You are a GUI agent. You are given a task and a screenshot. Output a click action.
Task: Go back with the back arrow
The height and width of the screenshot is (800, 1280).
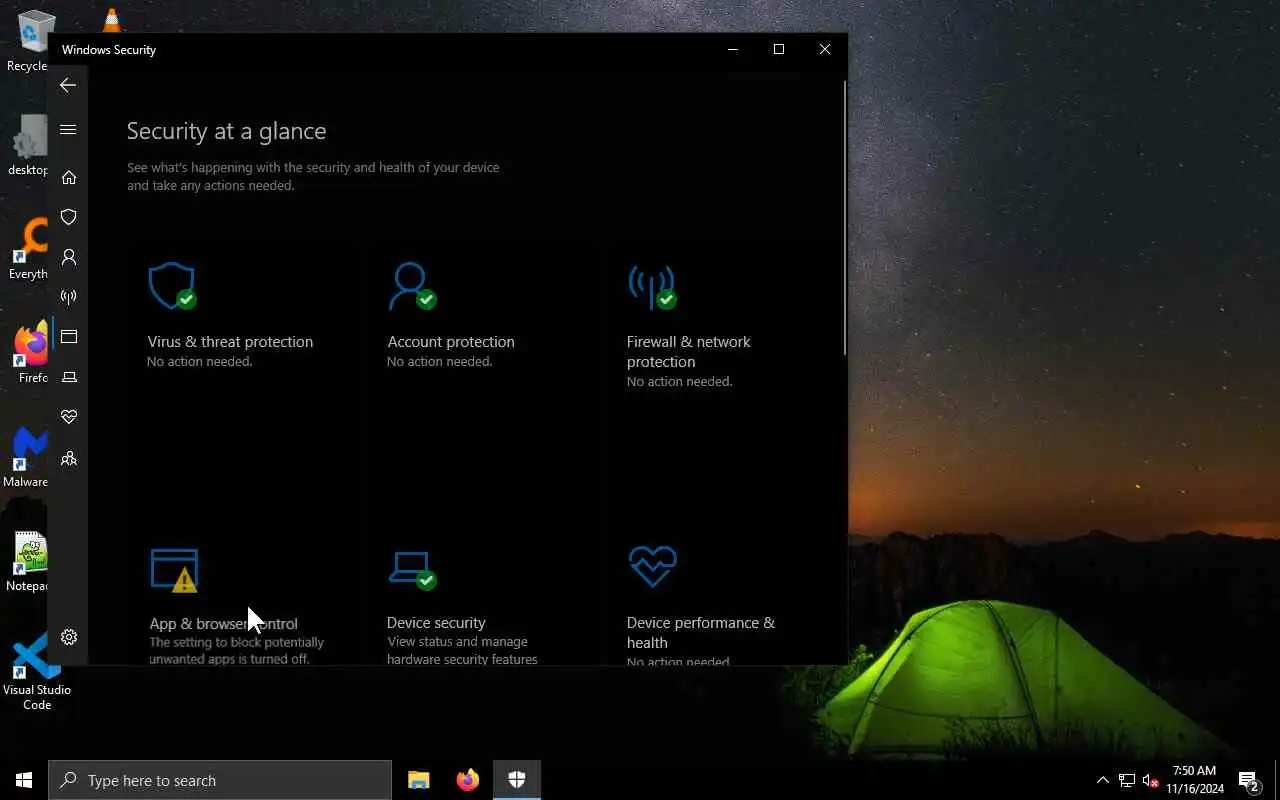click(68, 86)
